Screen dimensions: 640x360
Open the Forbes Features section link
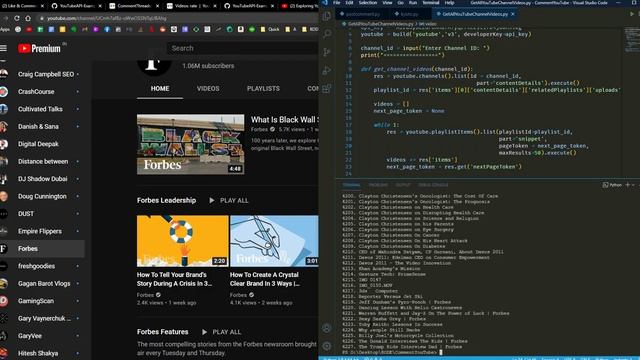tap(162, 332)
